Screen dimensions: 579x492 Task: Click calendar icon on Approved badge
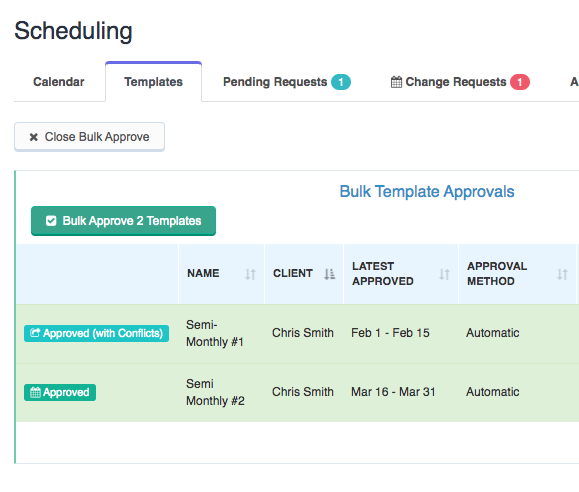click(x=35, y=392)
